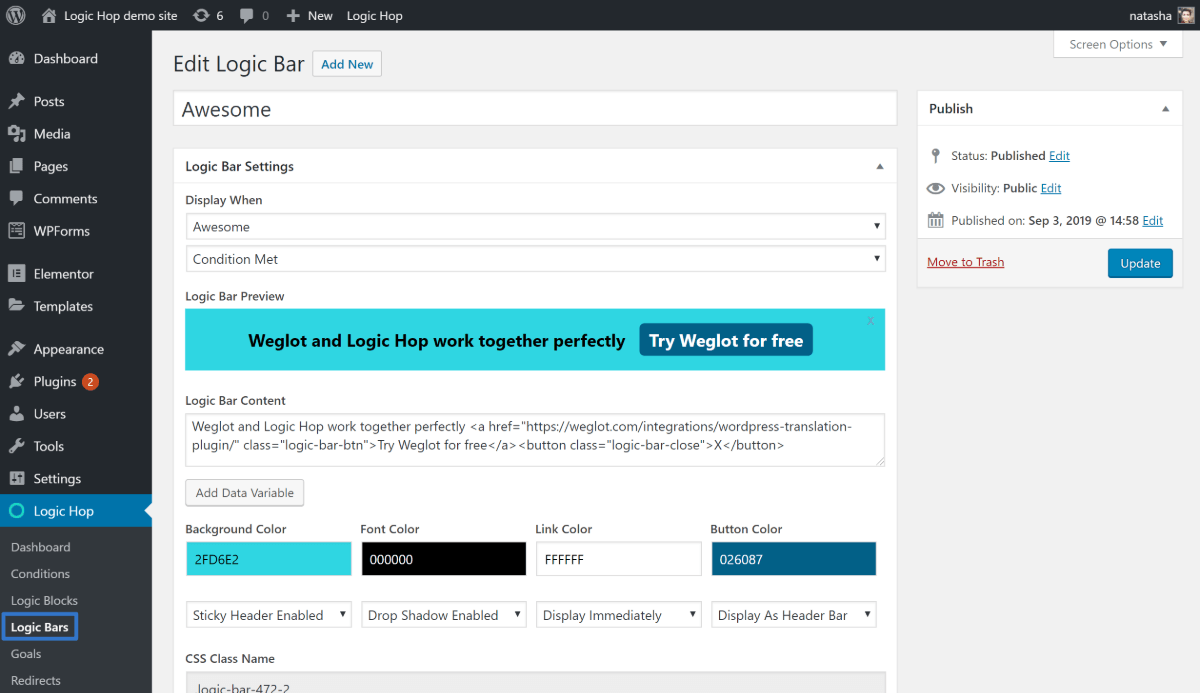
Task: Click the Plugins plug icon
Action: tap(17, 381)
